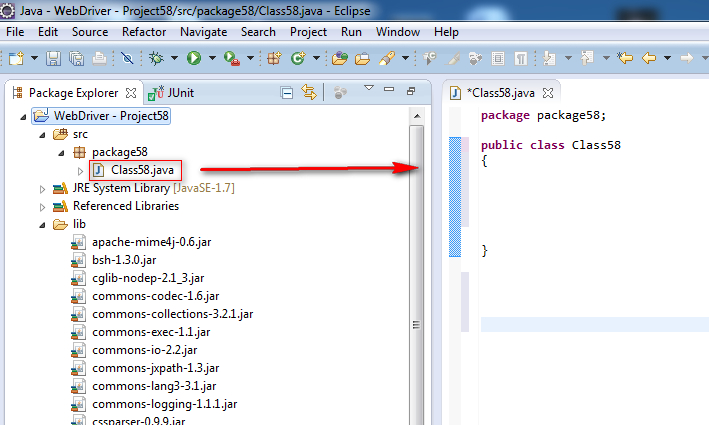Minimize the Package Explorer view panel
Viewport: 709px width, 425px height.
[x=389, y=90]
